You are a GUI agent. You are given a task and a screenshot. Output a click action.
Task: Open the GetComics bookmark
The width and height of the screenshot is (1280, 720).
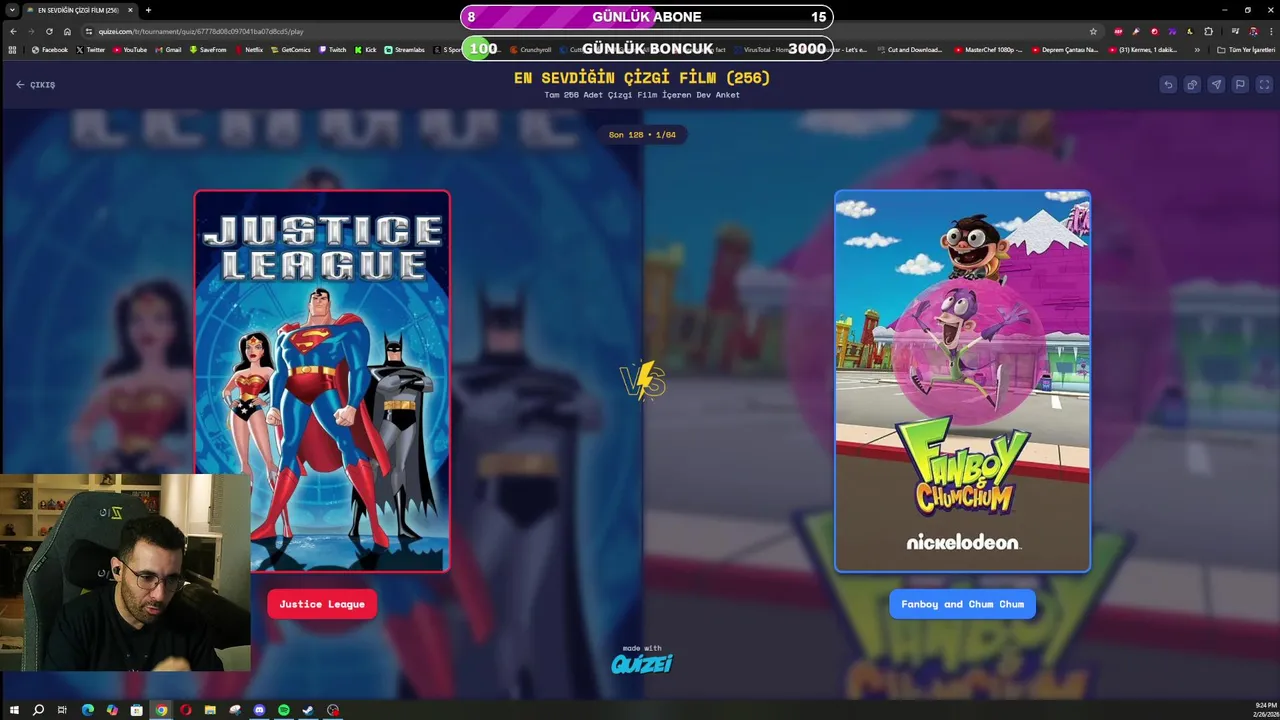pos(291,49)
